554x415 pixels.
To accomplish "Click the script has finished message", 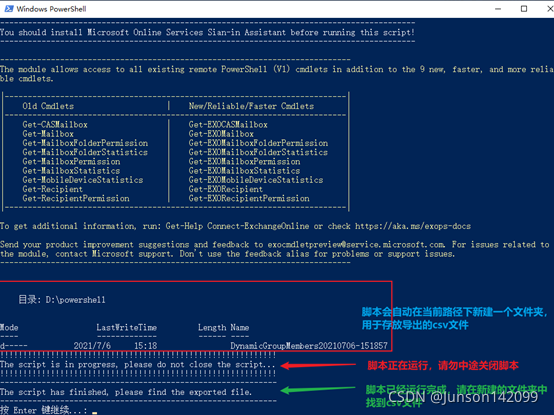I will 126,392.
